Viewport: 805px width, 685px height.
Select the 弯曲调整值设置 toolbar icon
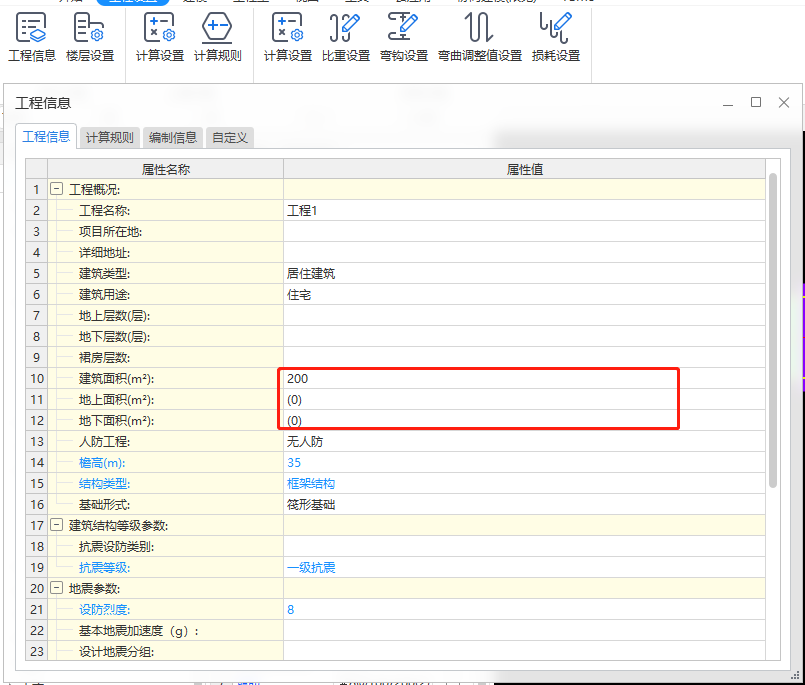[480, 38]
